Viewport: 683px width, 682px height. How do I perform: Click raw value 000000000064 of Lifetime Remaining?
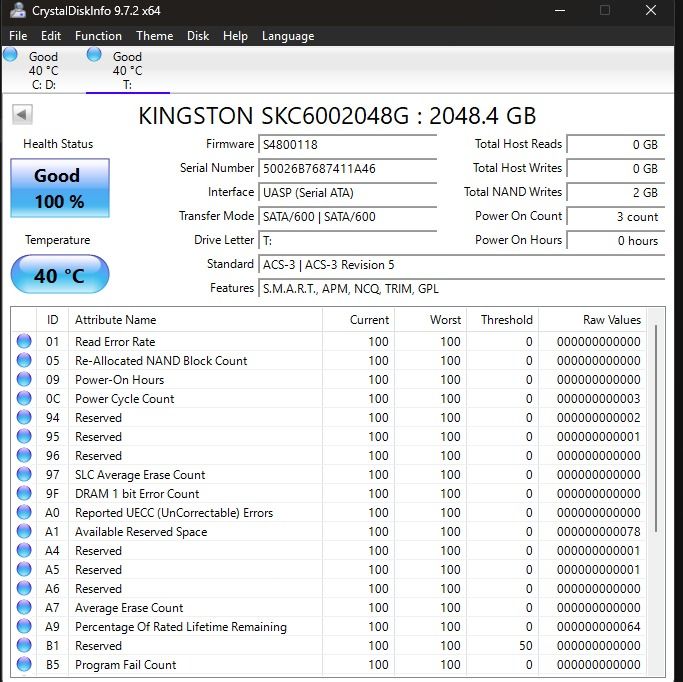[x=598, y=626]
